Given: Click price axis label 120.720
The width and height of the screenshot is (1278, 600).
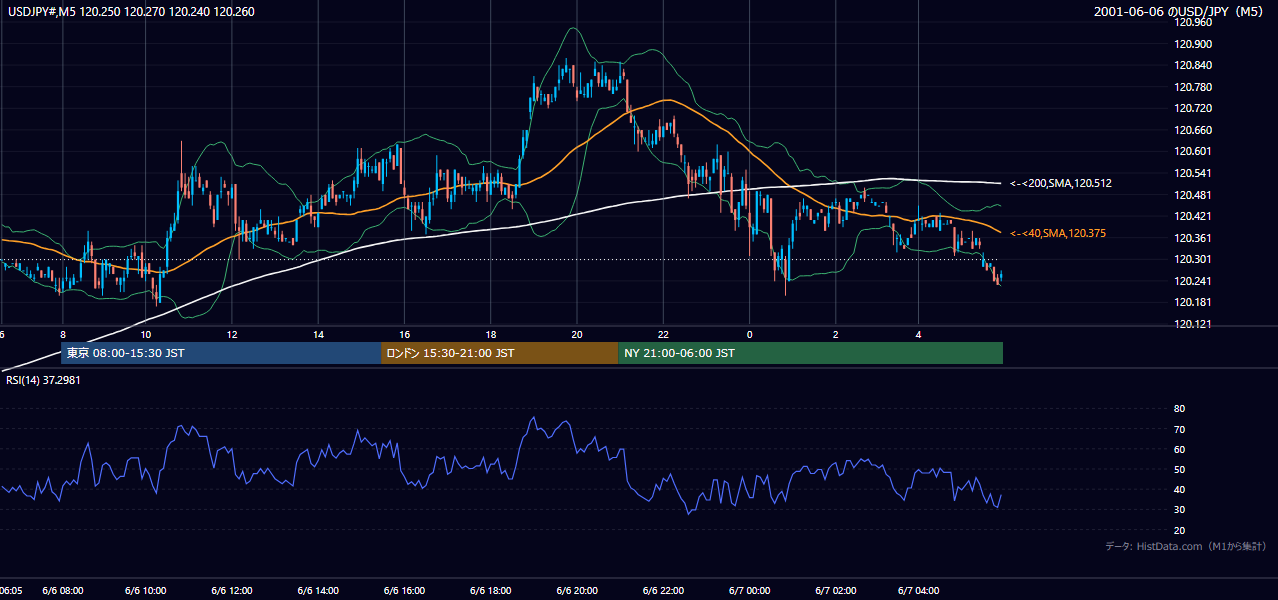Looking at the screenshot, I should point(1193,108).
